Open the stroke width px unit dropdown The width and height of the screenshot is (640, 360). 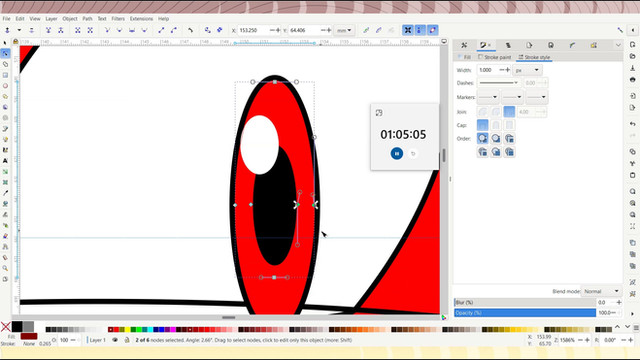(x=527, y=70)
